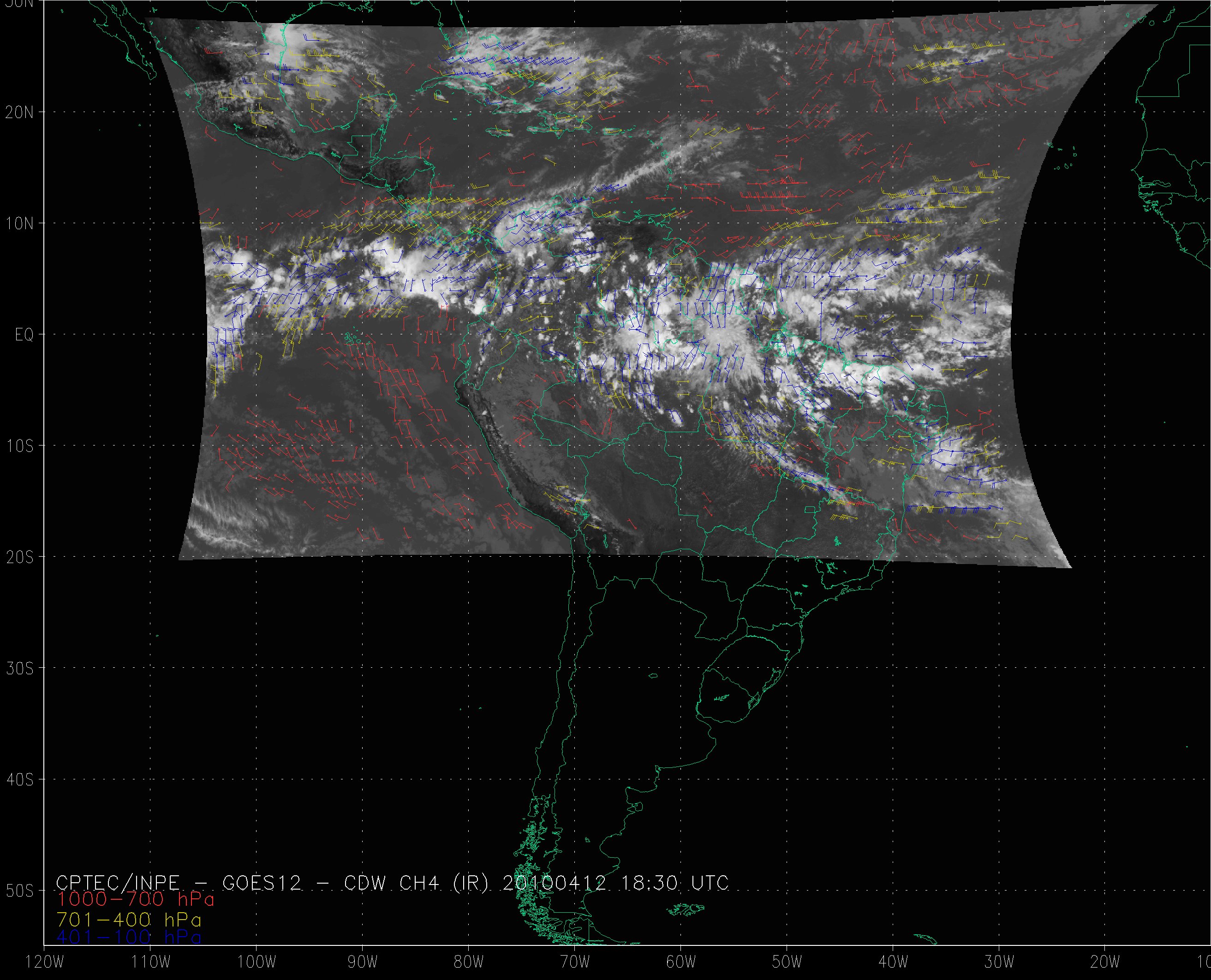Click the 60W longitude axis label
The image size is (1211, 980).
click(681, 962)
